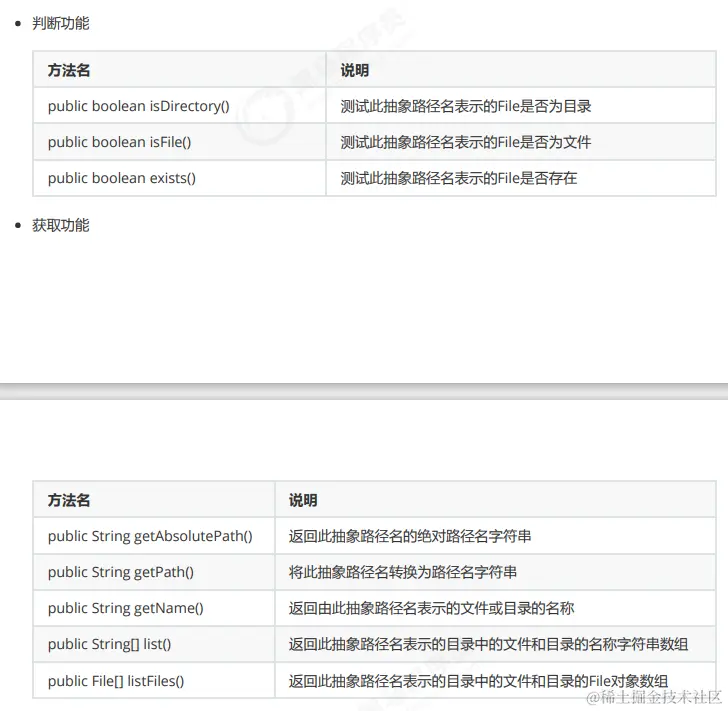Click '说明' header in second table
Screen dimensions: 728x711
point(303,500)
